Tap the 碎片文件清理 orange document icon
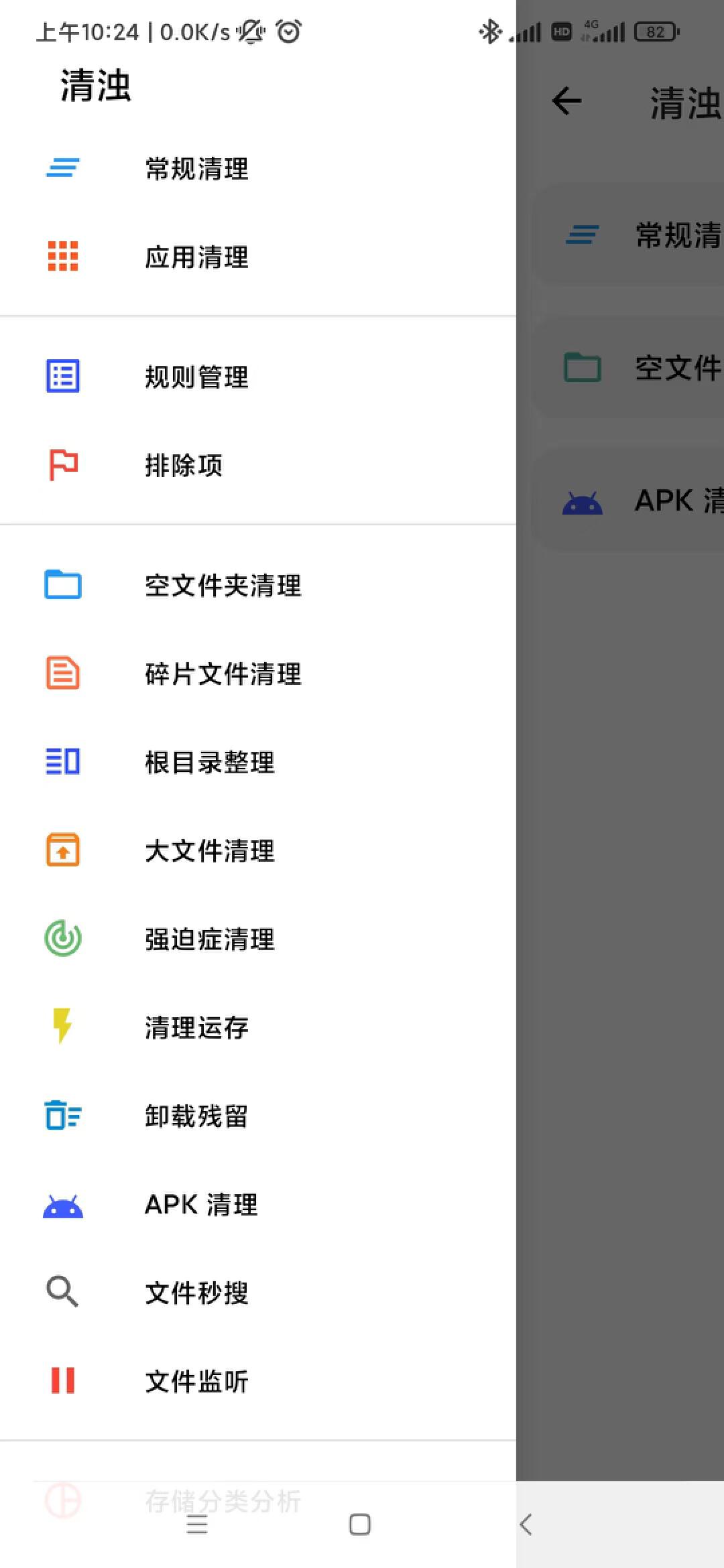 pos(63,673)
